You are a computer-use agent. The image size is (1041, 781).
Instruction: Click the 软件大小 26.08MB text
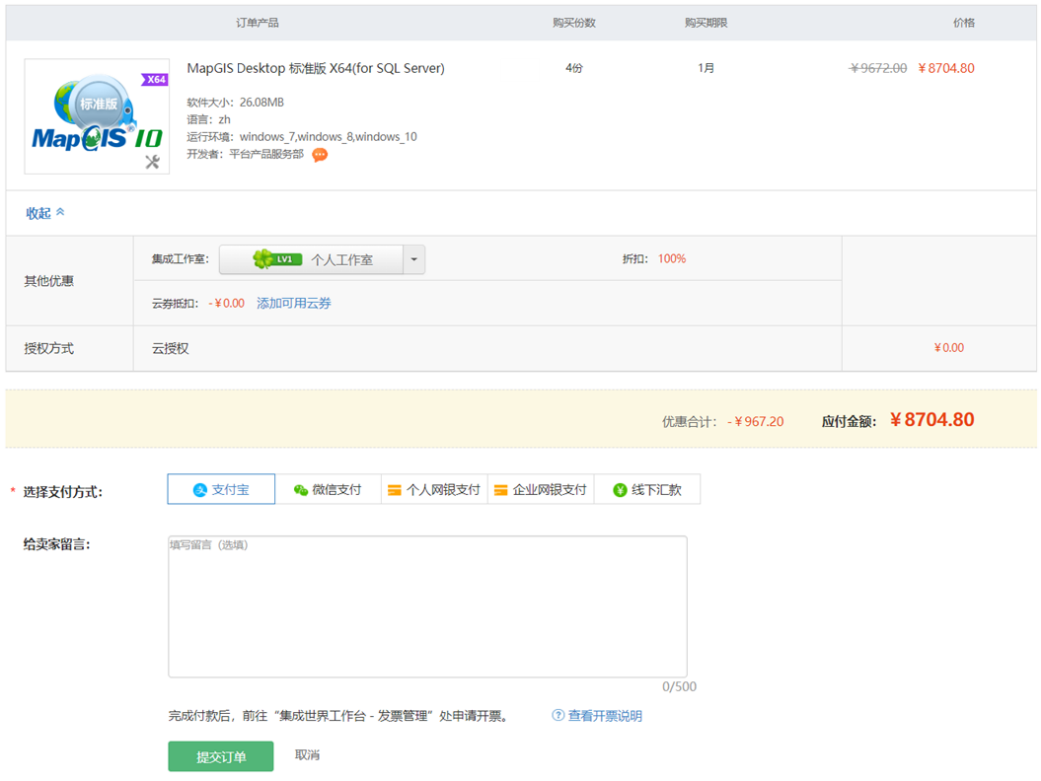pyautogui.click(x=235, y=102)
